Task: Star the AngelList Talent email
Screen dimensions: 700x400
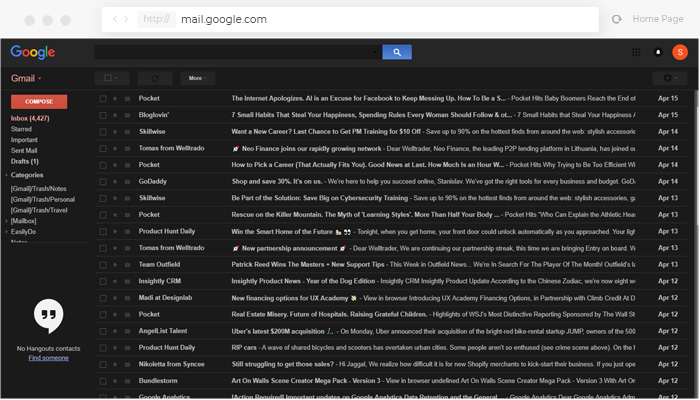Action: tap(115, 331)
